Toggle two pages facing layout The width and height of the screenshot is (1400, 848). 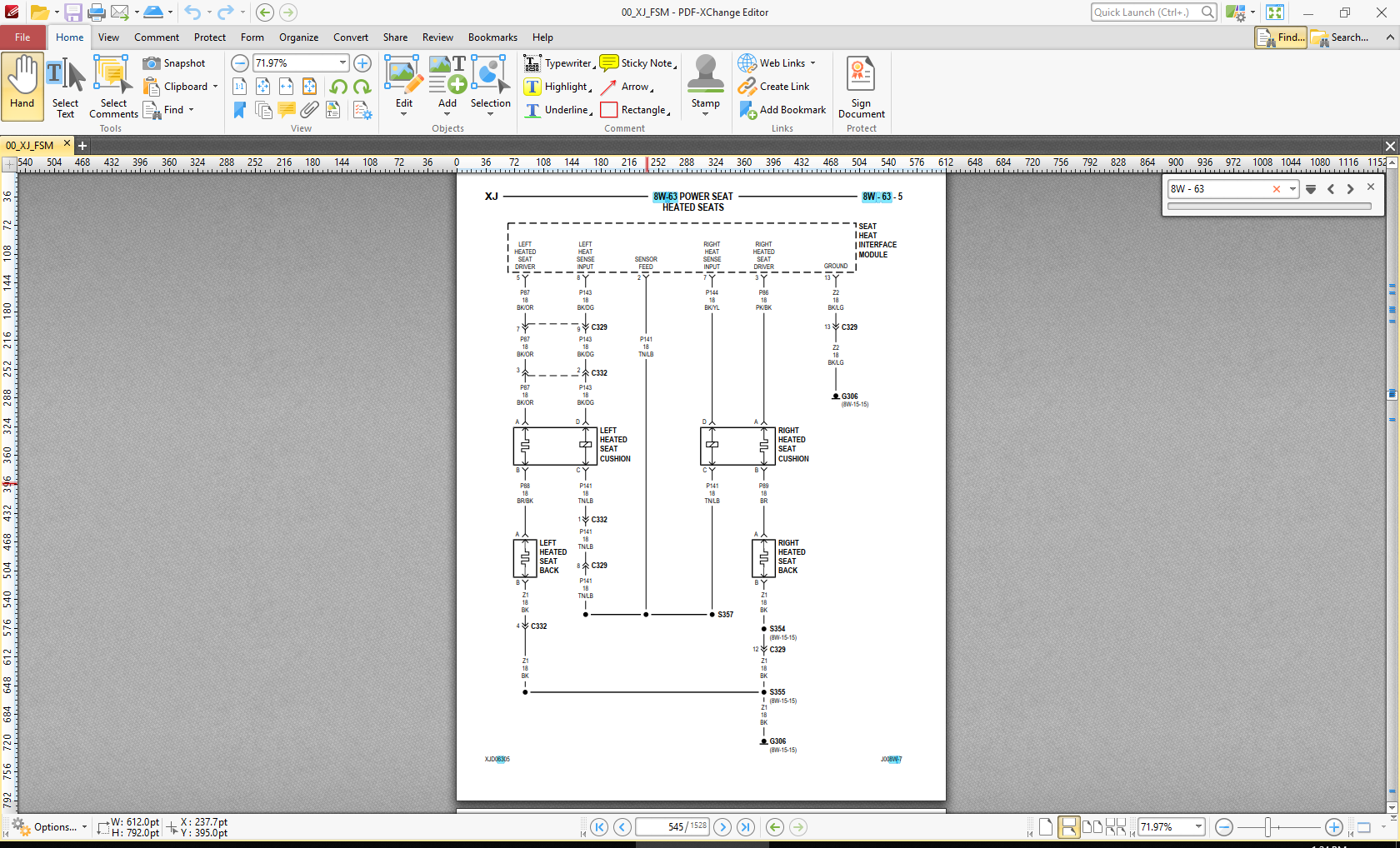coord(1092,827)
